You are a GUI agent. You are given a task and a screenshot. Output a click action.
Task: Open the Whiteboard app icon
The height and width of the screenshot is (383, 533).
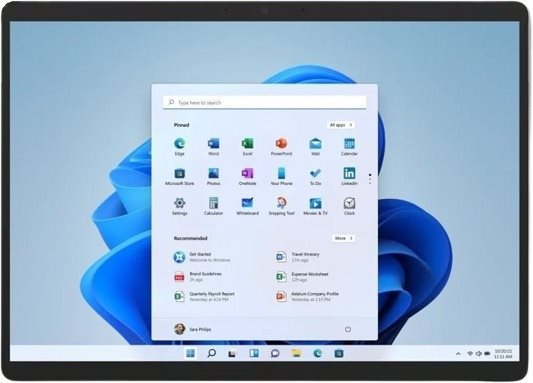pyautogui.click(x=247, y=206)
